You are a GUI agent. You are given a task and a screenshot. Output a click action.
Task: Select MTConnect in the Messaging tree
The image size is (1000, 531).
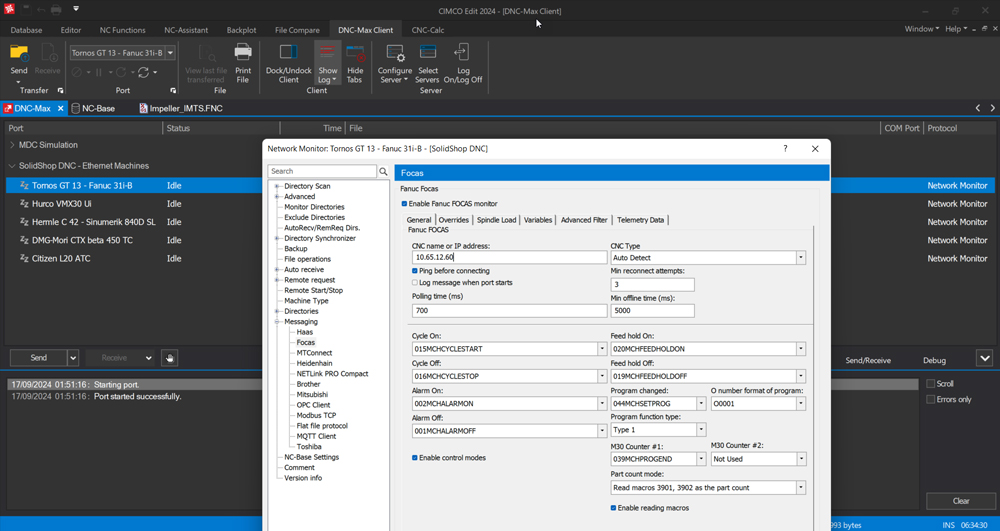click(314, 353)
